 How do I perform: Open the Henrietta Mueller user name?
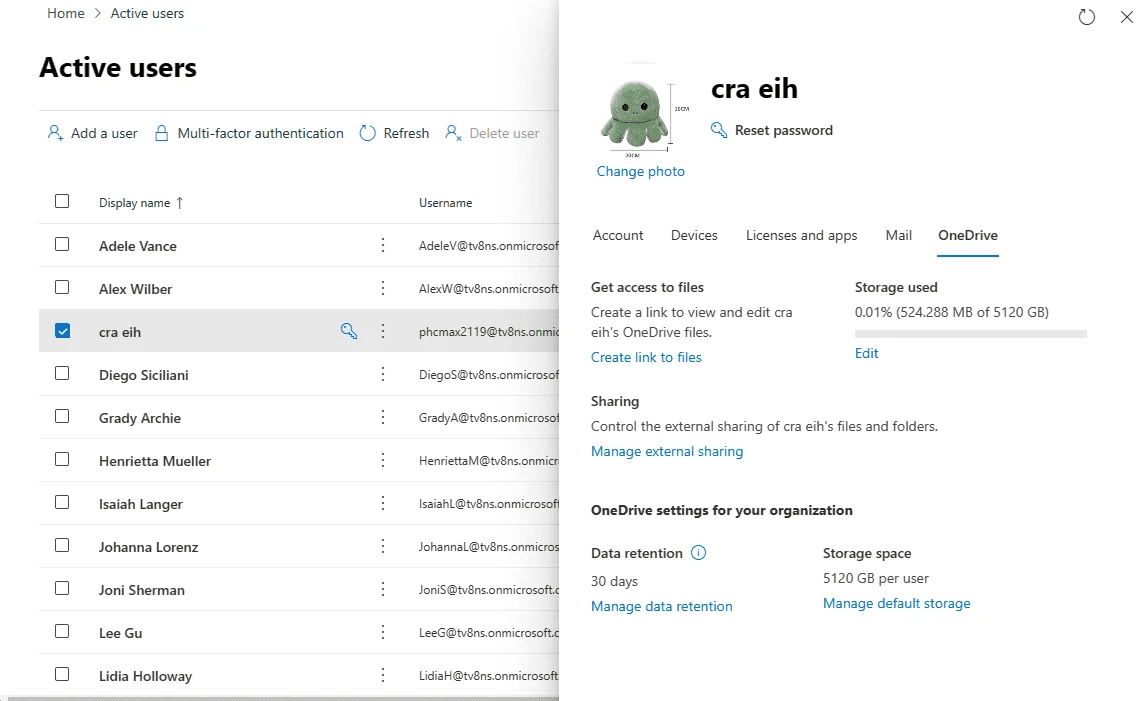(x=155, y=461)
